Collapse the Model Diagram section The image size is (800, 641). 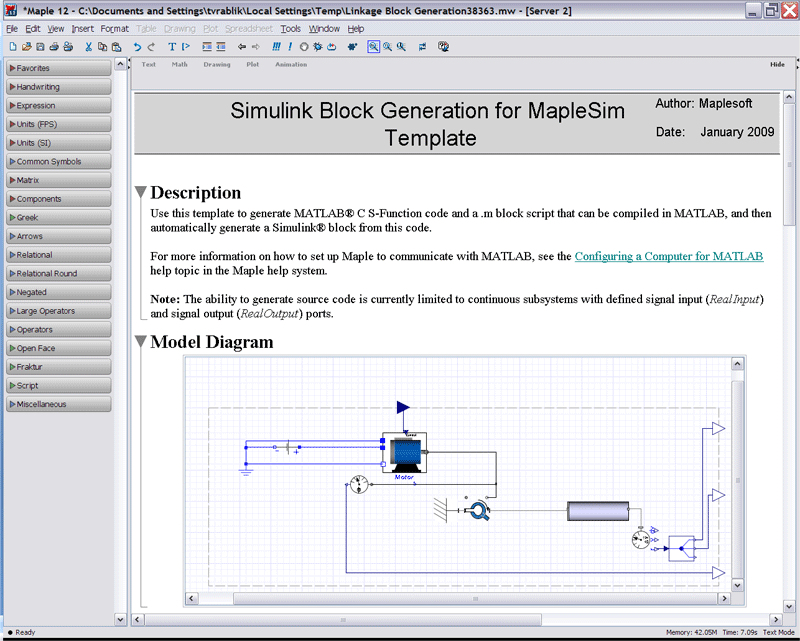[141, 343]
